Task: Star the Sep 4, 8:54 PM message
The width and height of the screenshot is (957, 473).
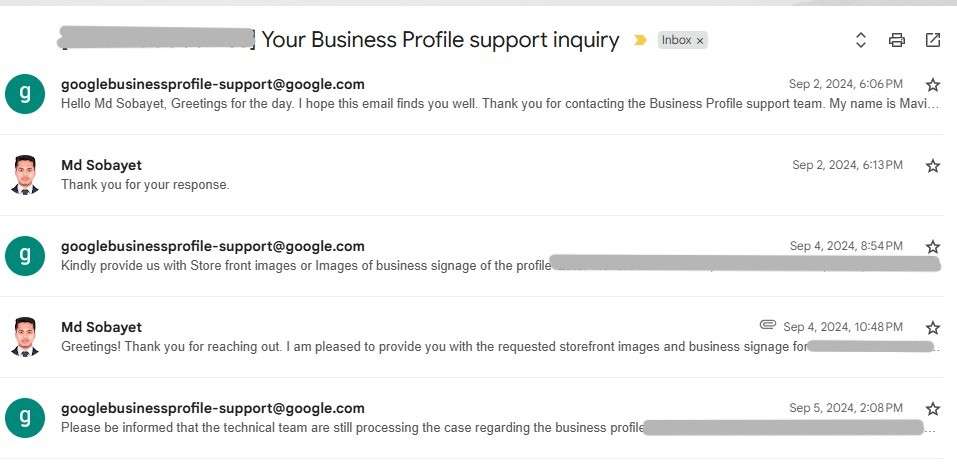Action: point(932,247)
